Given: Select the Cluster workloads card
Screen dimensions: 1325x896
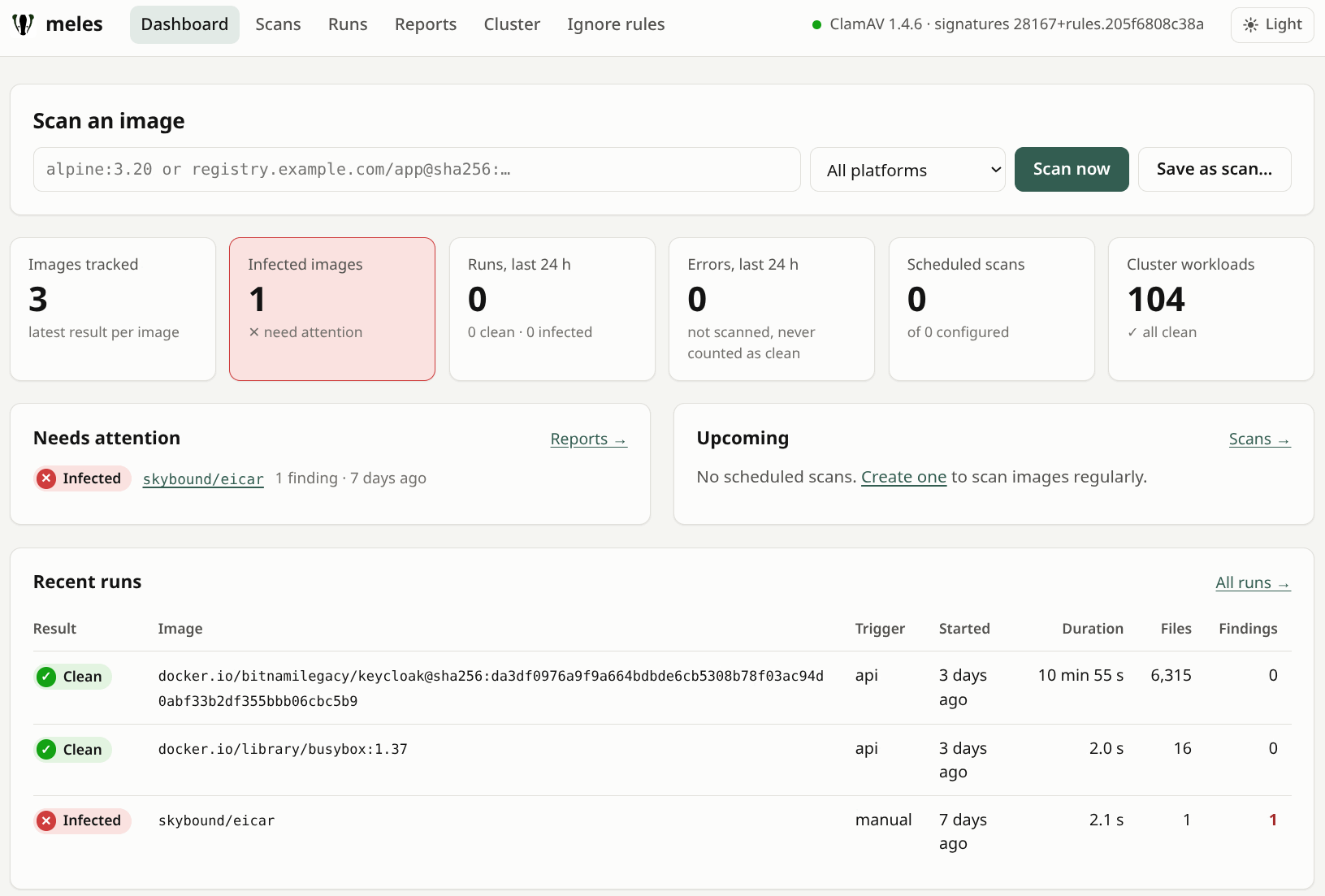Looking at the screenshot, I should tap(1211, 309).
